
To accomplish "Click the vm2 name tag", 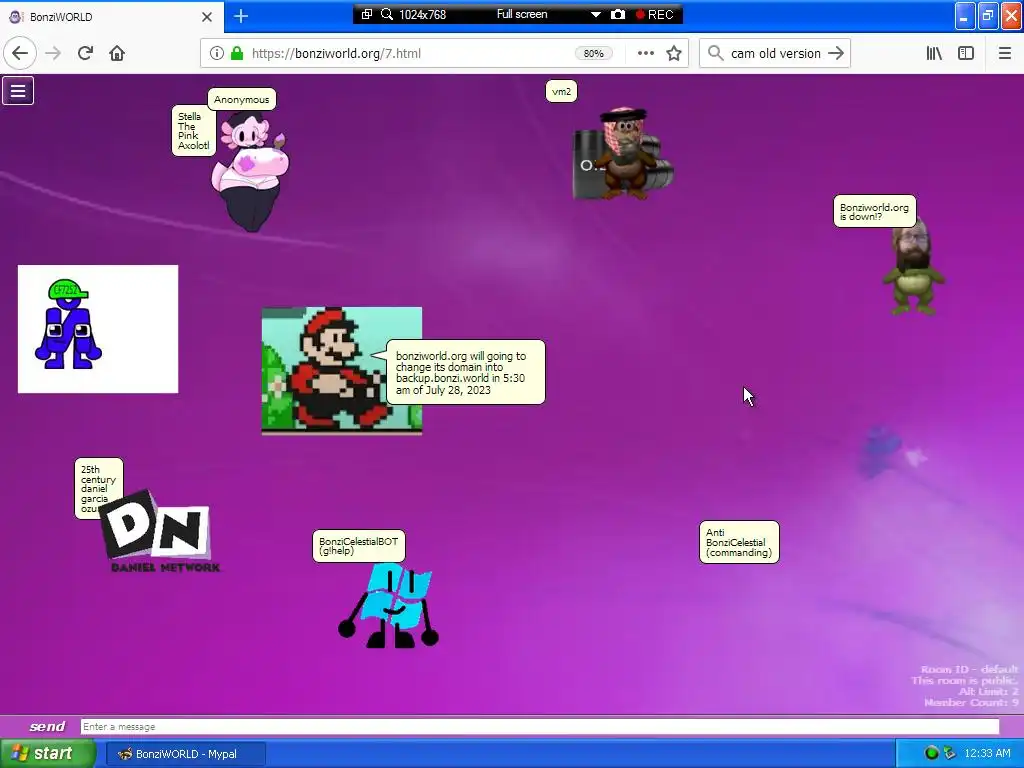I will tap(561, 91).
